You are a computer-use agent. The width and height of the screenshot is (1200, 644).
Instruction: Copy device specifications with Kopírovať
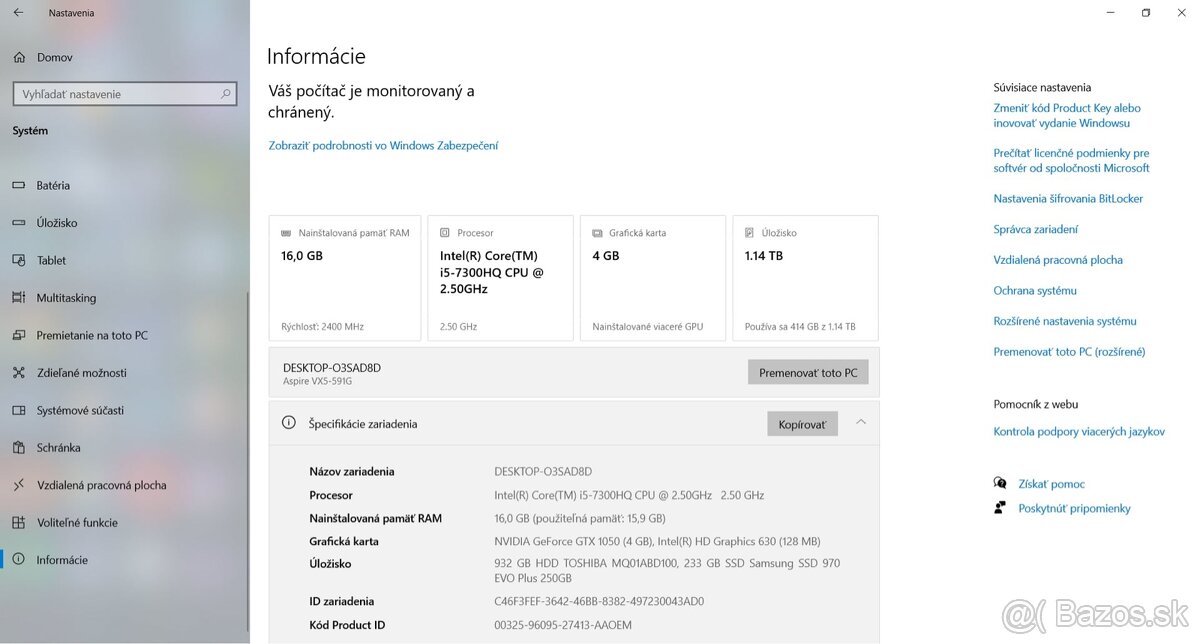[x=802, y=423]
